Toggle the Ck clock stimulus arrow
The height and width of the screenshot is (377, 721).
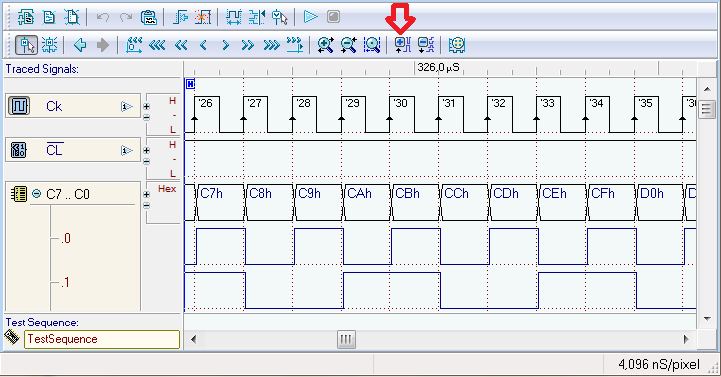126,107
